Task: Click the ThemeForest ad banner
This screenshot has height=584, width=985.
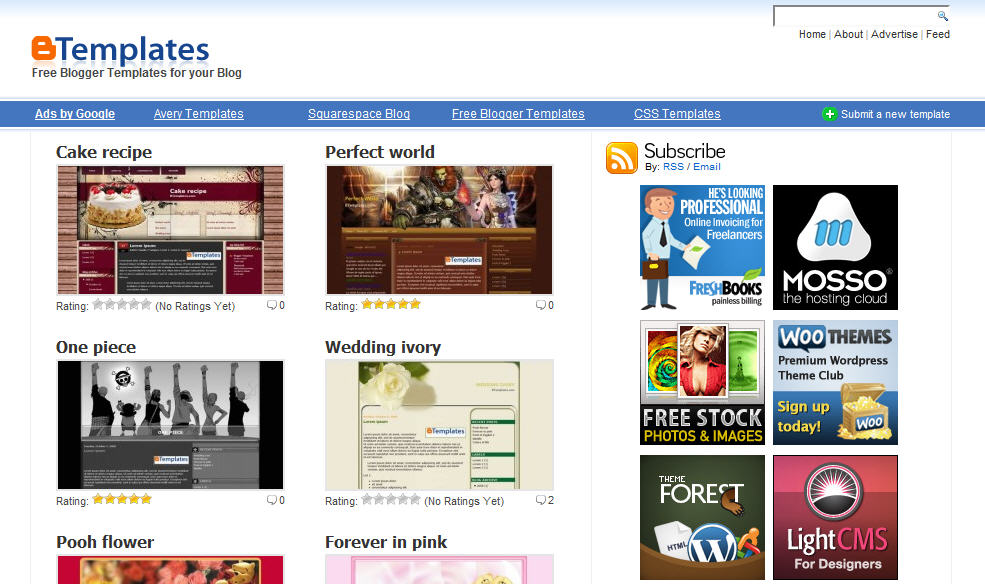Action: (x=702, y=517)
